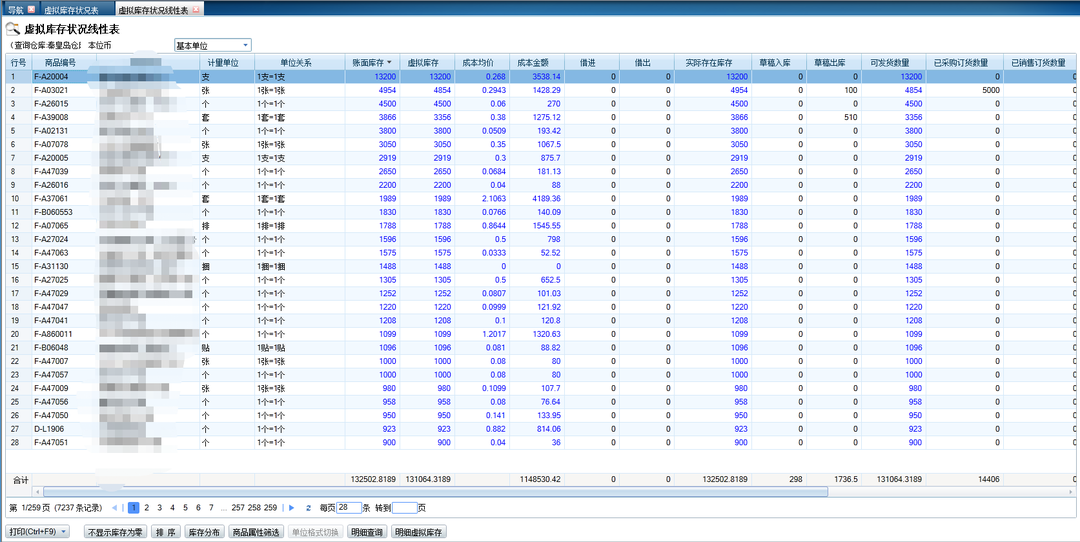Go to previous page using the left arrow icon
Image resolution: width=1080 pixels, height=542 pixels.
coord(116,508)
